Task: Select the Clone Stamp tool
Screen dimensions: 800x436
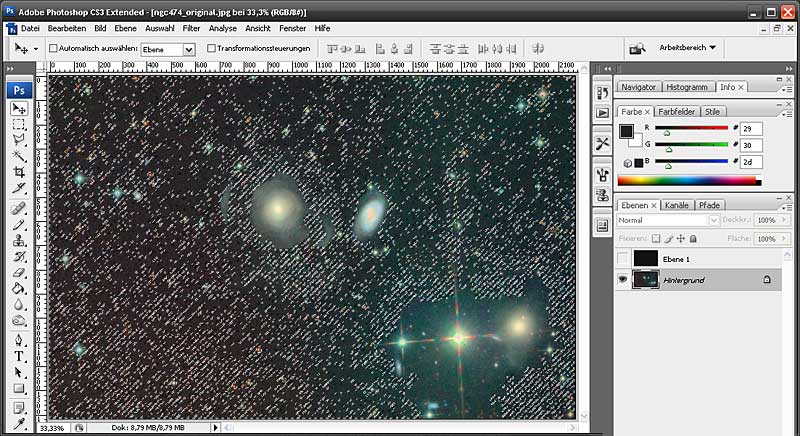Action: (x=19, y=240)
